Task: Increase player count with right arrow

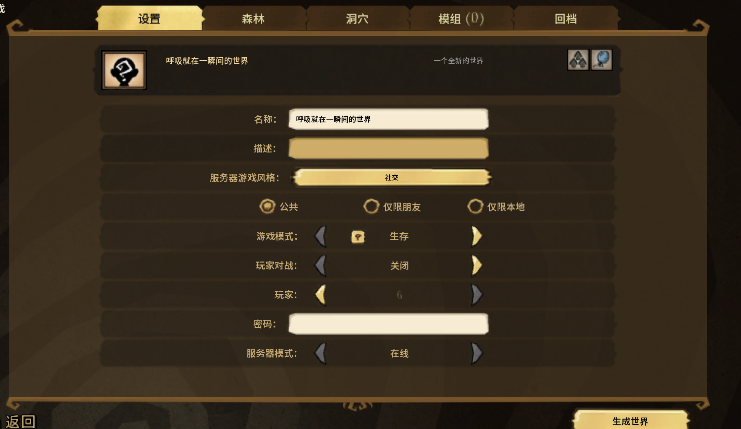Action: (476, 295)
